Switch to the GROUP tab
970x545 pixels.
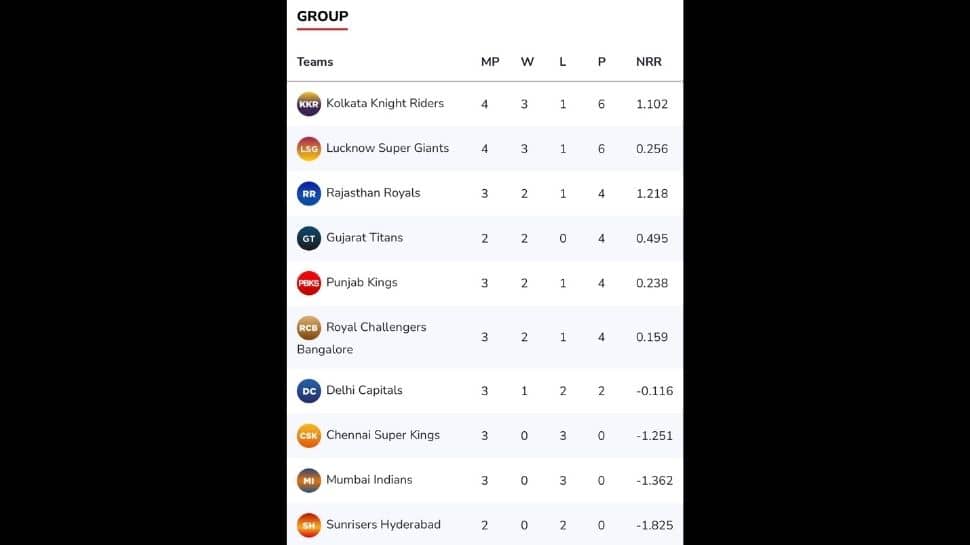322,16
